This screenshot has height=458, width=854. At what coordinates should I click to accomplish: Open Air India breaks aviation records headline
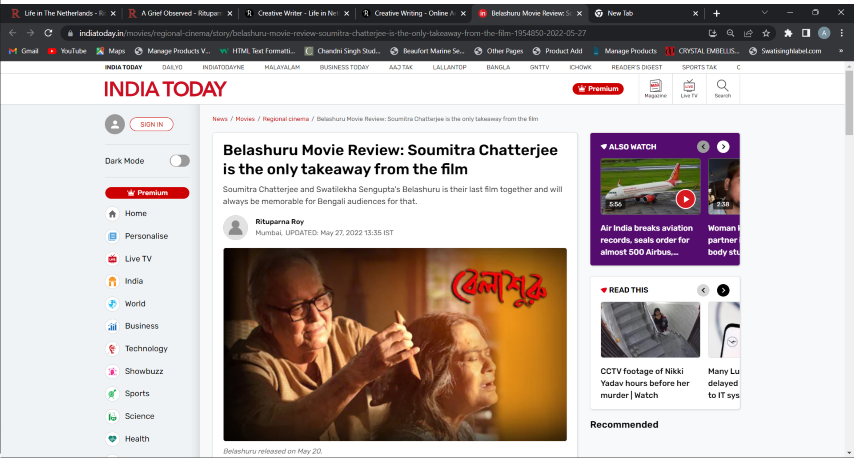(646, 240)
